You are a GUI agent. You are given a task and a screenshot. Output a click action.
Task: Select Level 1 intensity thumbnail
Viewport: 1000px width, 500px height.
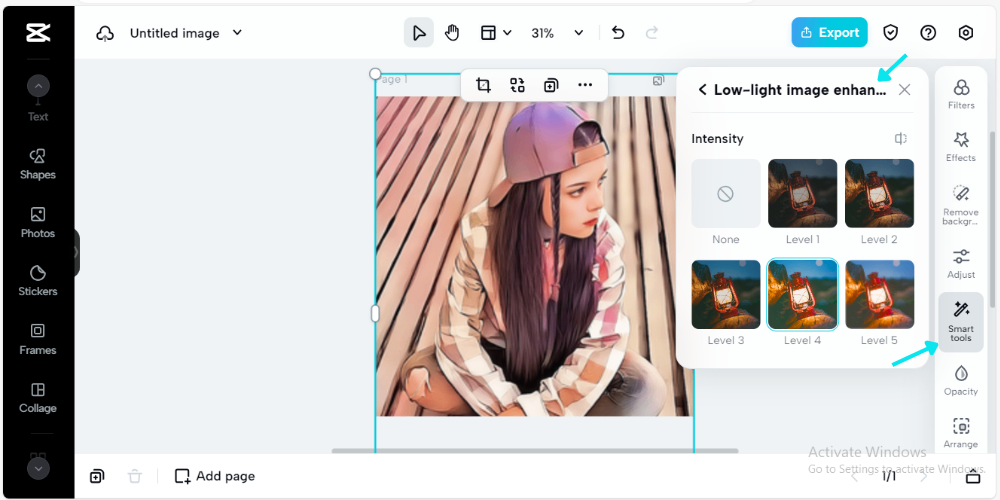802,193
